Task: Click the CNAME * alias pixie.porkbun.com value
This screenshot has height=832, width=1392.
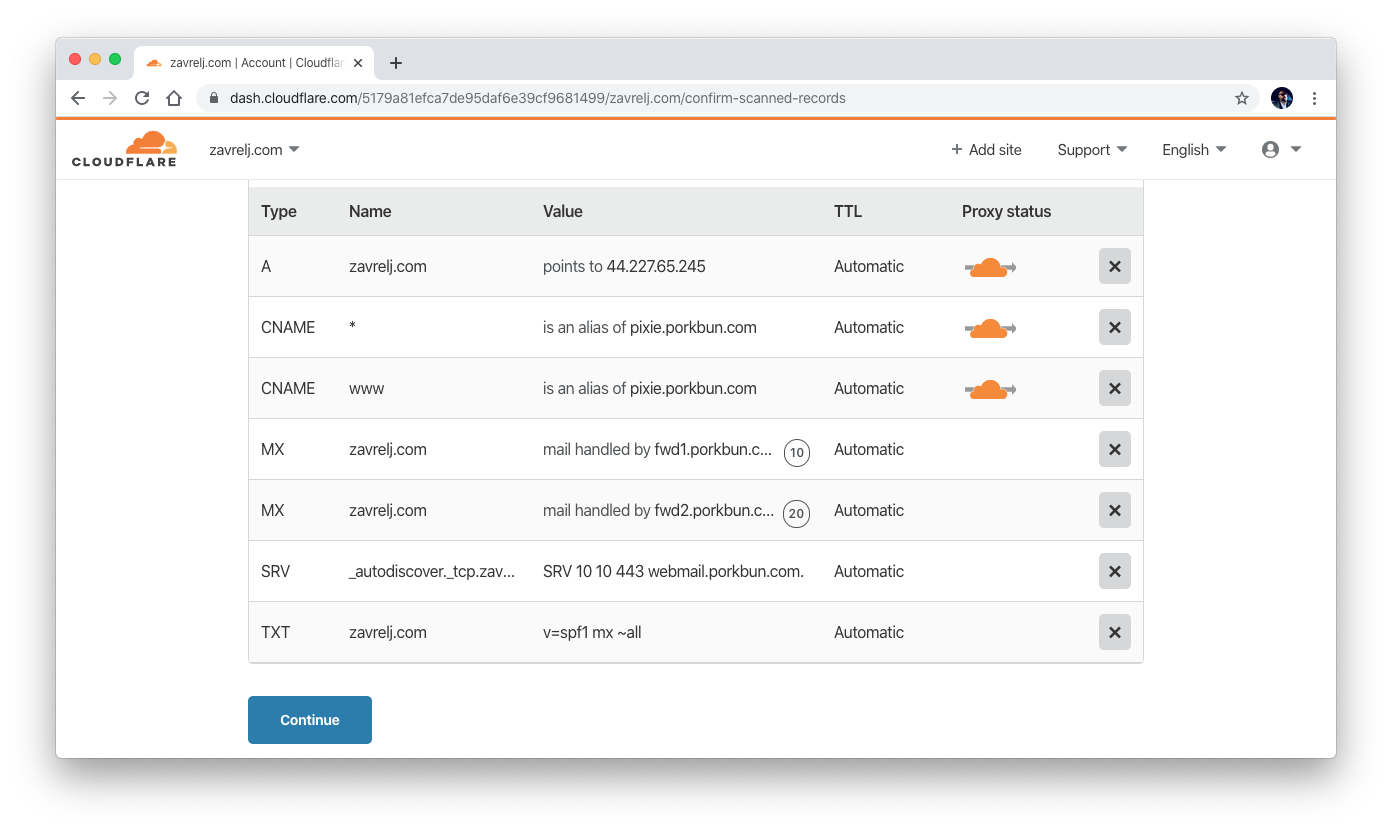Action: click(650, 327)
